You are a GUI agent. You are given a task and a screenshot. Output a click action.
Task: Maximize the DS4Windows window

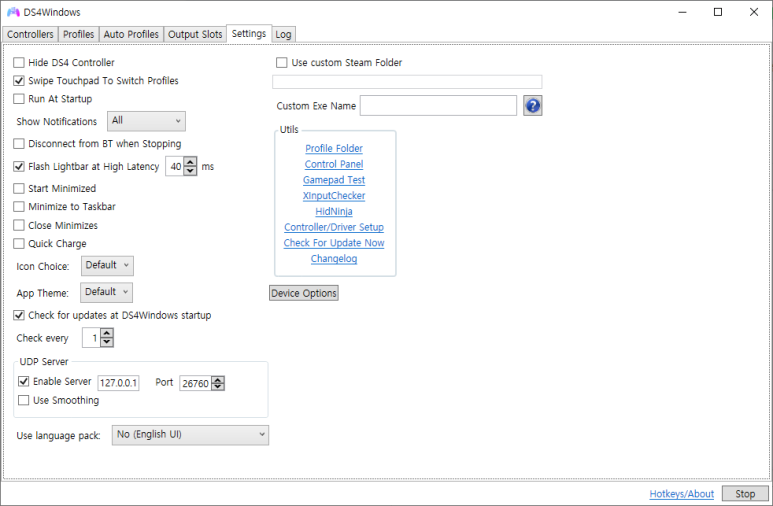(x=718, y=12)
